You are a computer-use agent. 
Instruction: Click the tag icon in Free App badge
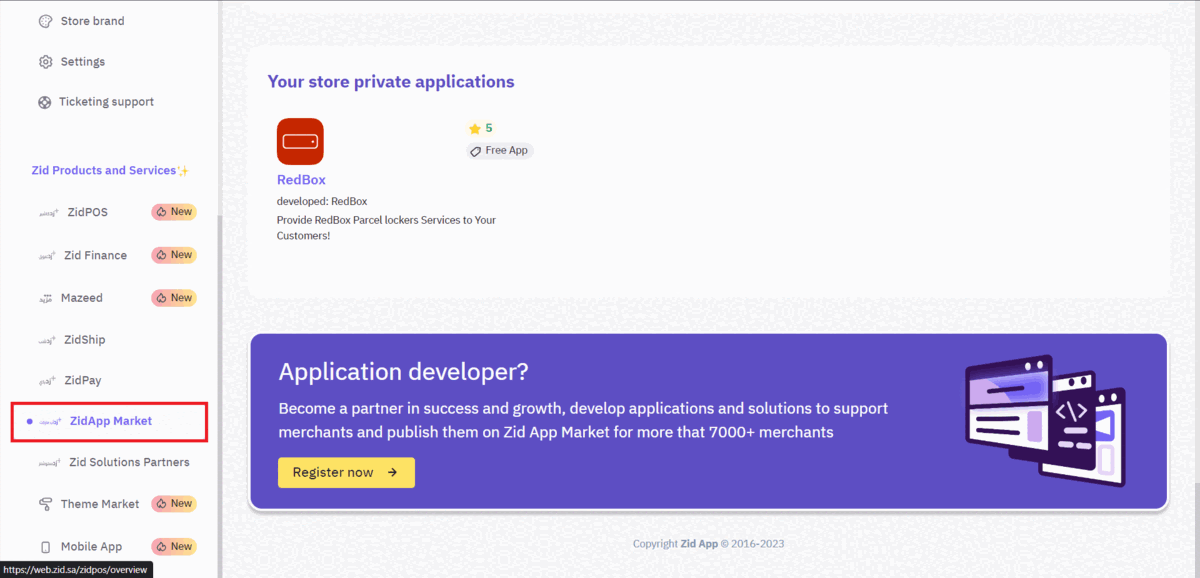pyautogui.click(x=476, y=151)
